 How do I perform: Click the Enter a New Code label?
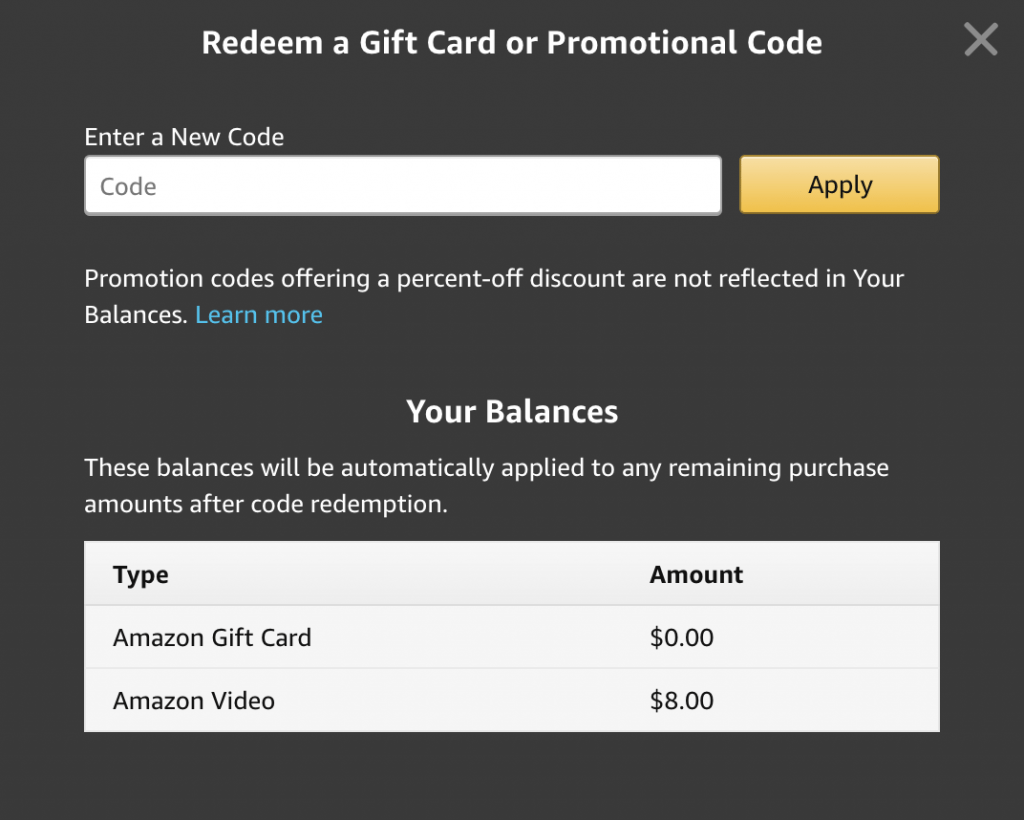184,137
